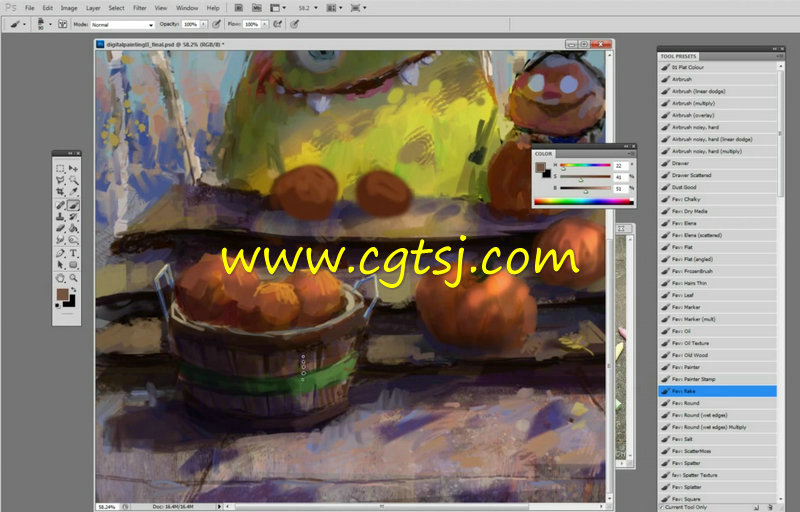800x512 pixels.
Task: Select the Shape tool
Action: [73, 265]
